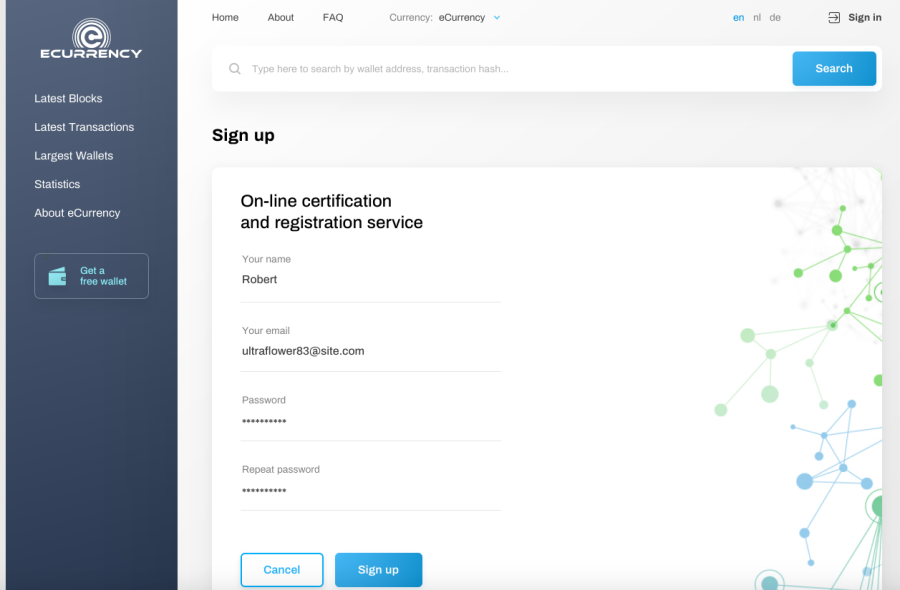Expand the Currency dropdown chevron
Image resolution: width=900 pixels, height=590 pixels.
click(x=497, y=18)
